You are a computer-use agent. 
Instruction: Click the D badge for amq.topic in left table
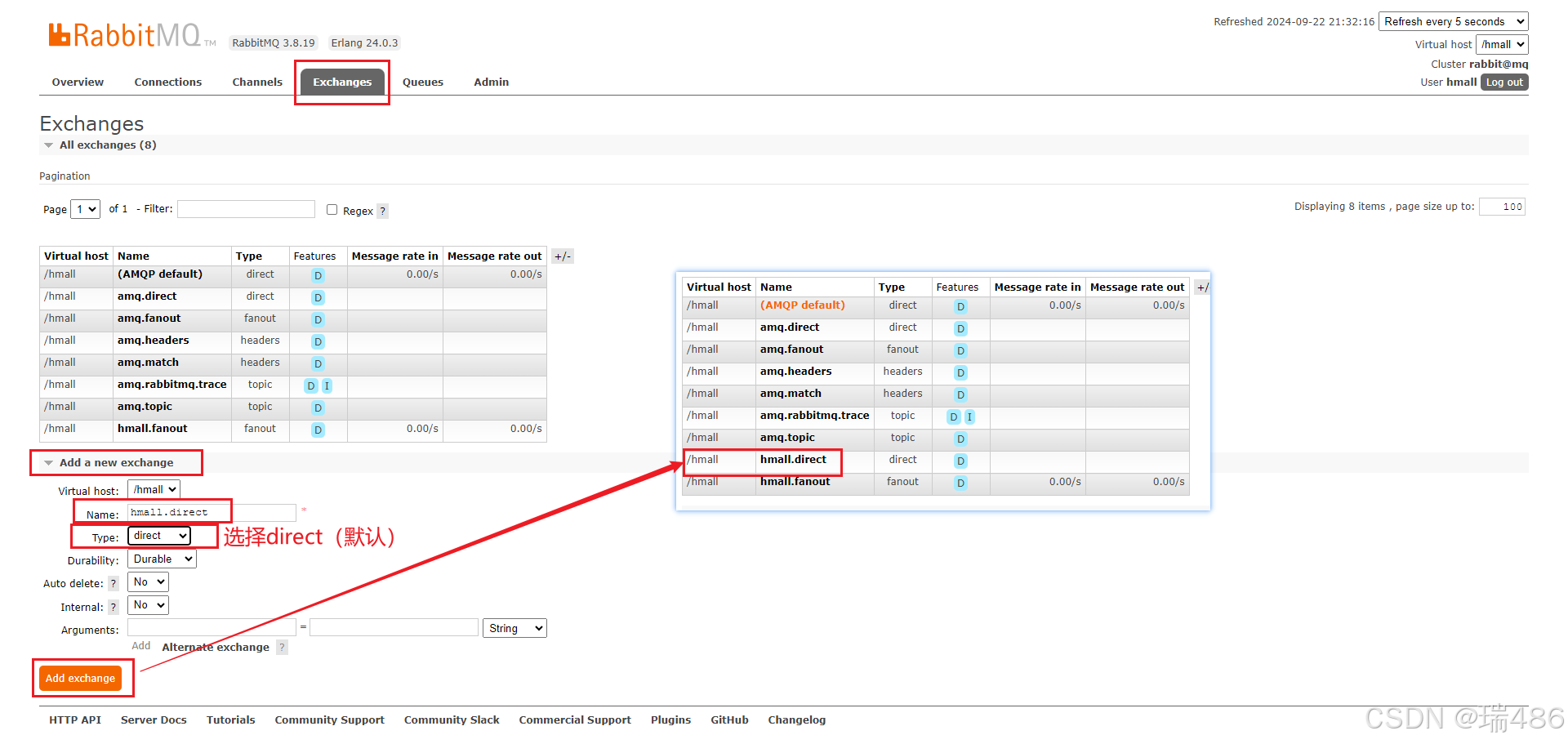(318, 408)
